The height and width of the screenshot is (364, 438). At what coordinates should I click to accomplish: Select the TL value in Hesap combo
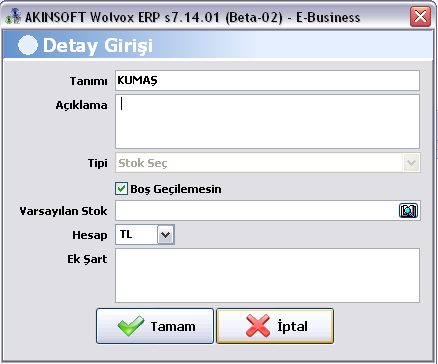coord(137,235)
